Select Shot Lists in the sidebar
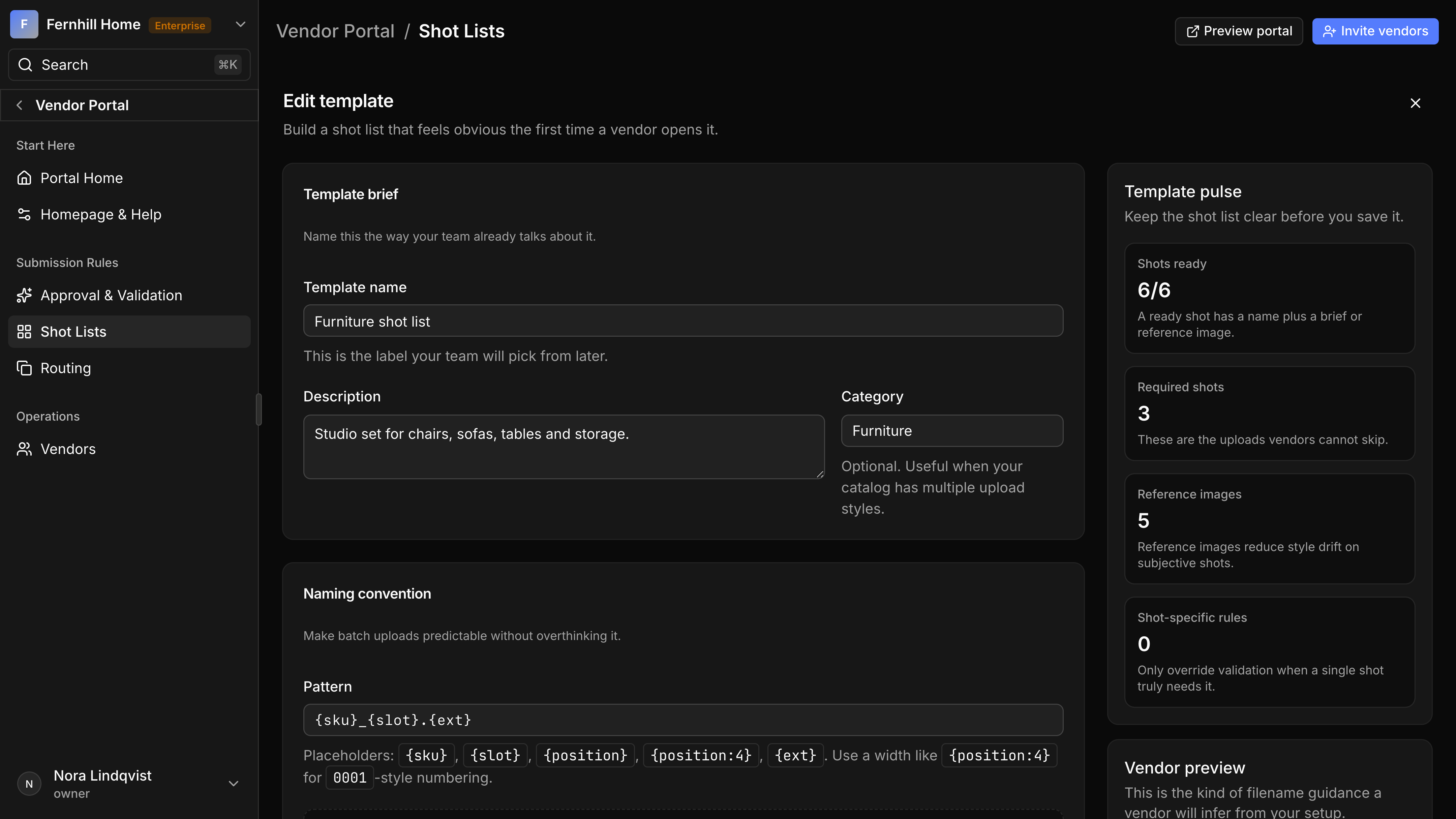Screen dimensions: 1456x819 tap(129, 332)
